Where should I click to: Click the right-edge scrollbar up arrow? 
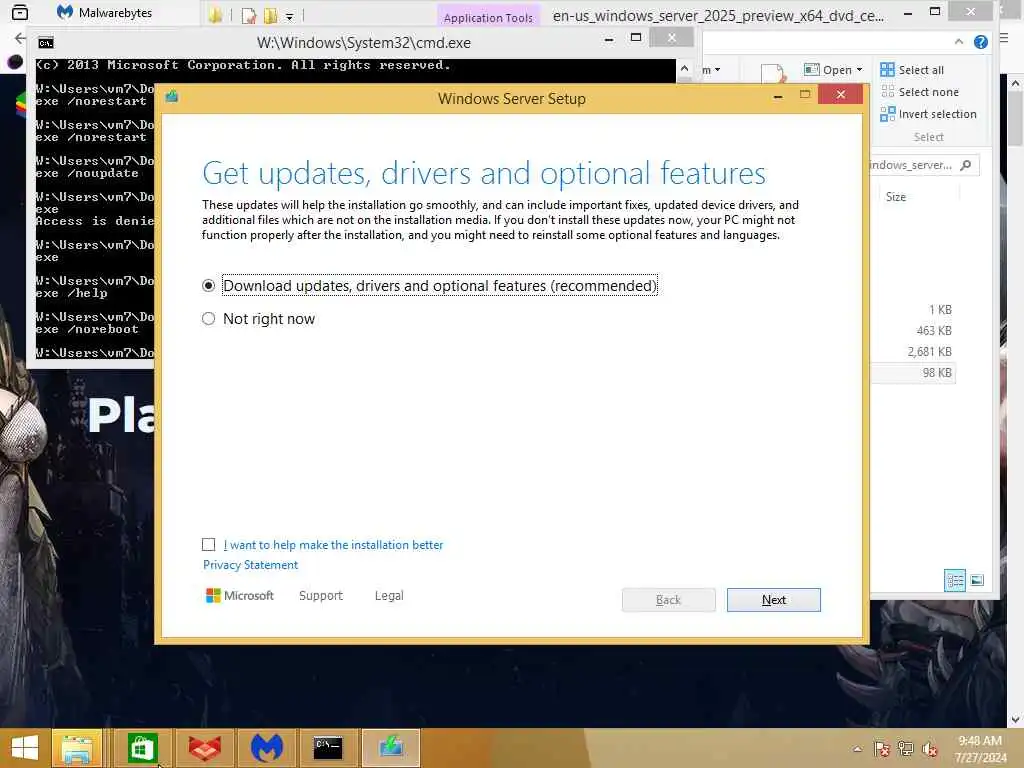(x=1015, y=84)
